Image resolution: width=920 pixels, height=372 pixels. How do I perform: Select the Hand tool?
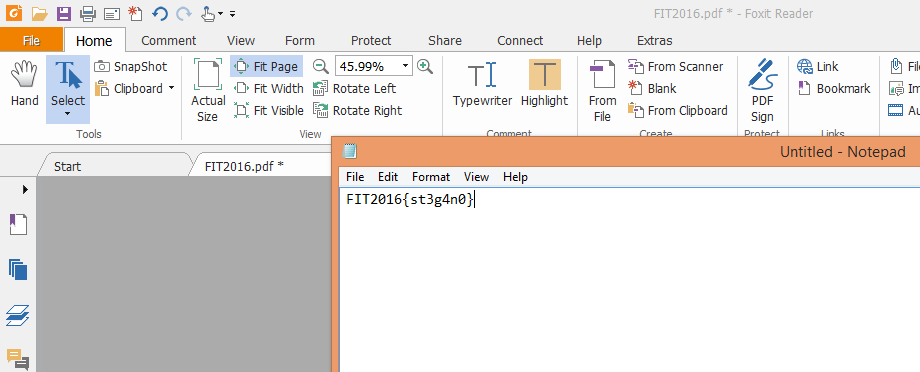pos(25,84)
